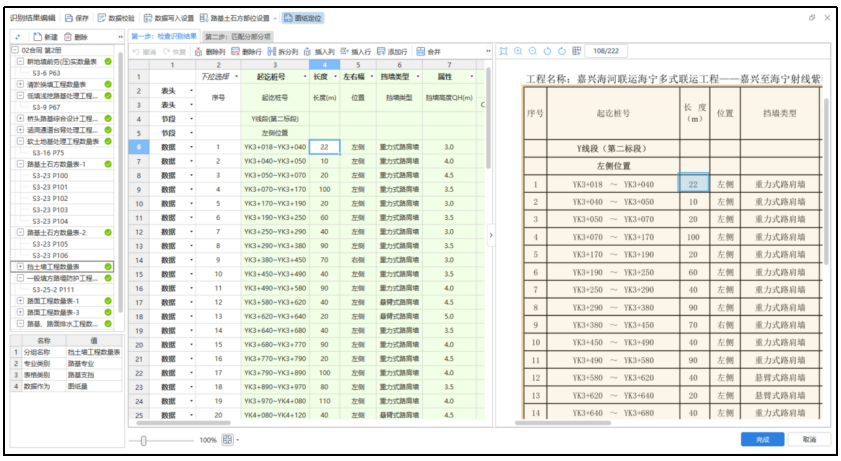
Task: Switch to 第二步：匹配分部分项 tab
Action: [237, 36]
